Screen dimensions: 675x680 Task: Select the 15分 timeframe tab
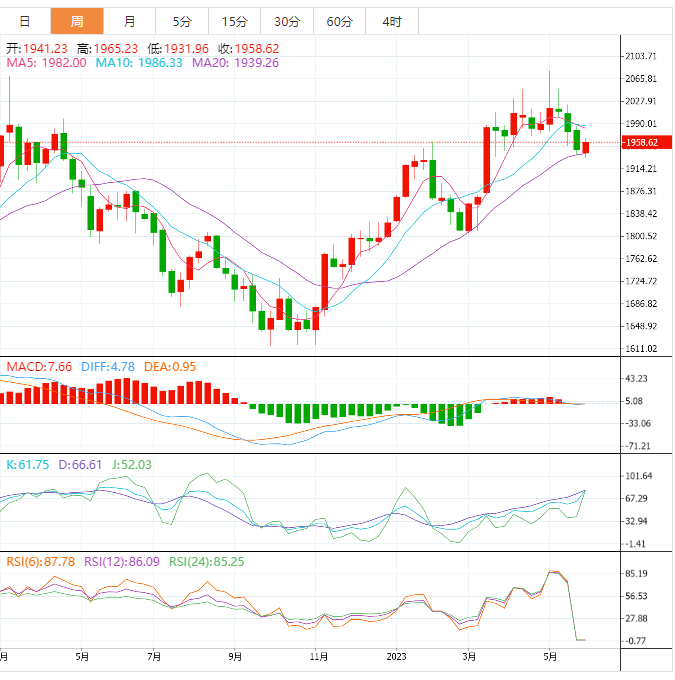tap(234, 21)
